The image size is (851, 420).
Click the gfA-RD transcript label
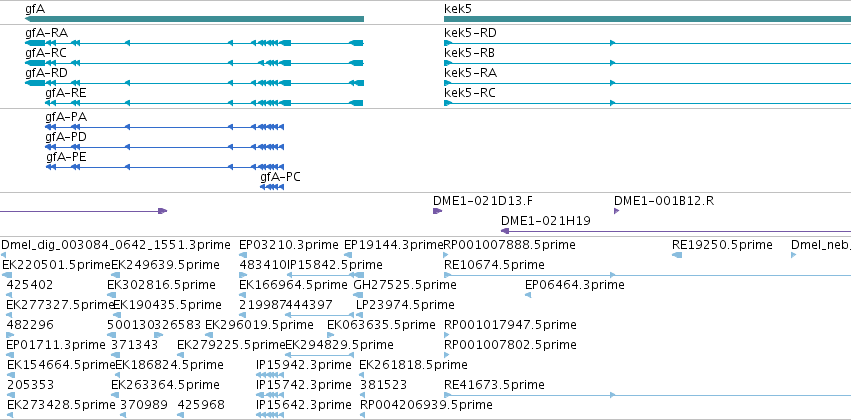pyautogui.click(x=47, y=73)
